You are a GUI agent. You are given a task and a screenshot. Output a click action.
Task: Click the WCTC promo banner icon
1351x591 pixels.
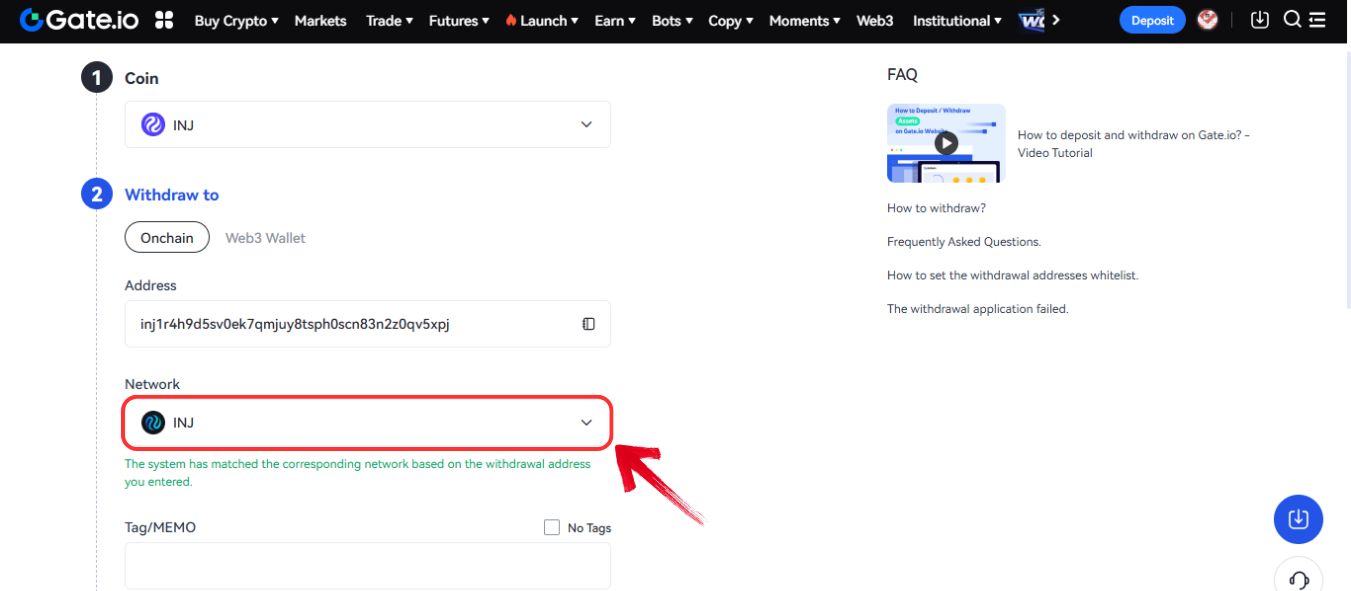point(1031,20)
